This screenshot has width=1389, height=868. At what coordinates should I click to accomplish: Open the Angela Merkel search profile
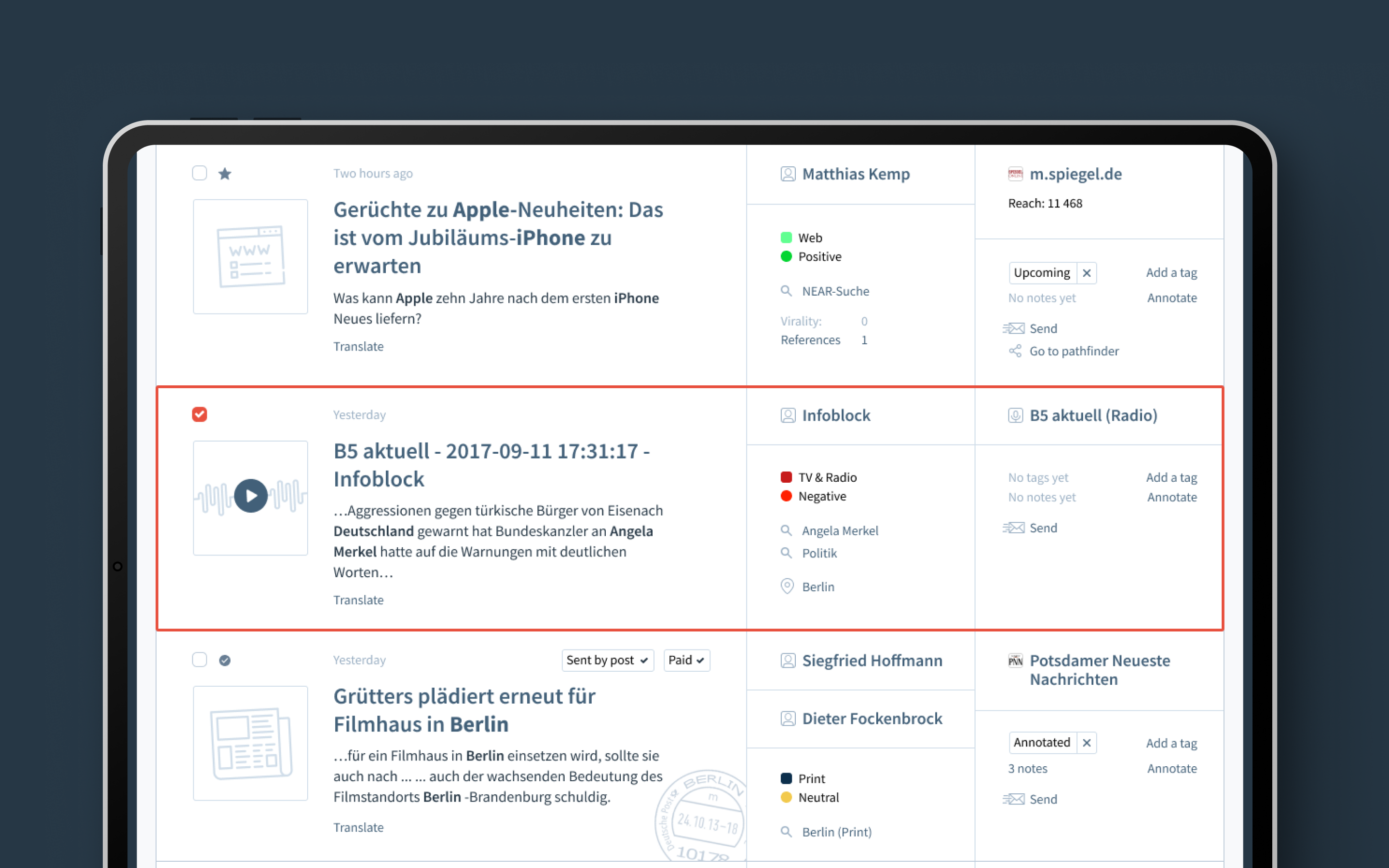[840, 530]
